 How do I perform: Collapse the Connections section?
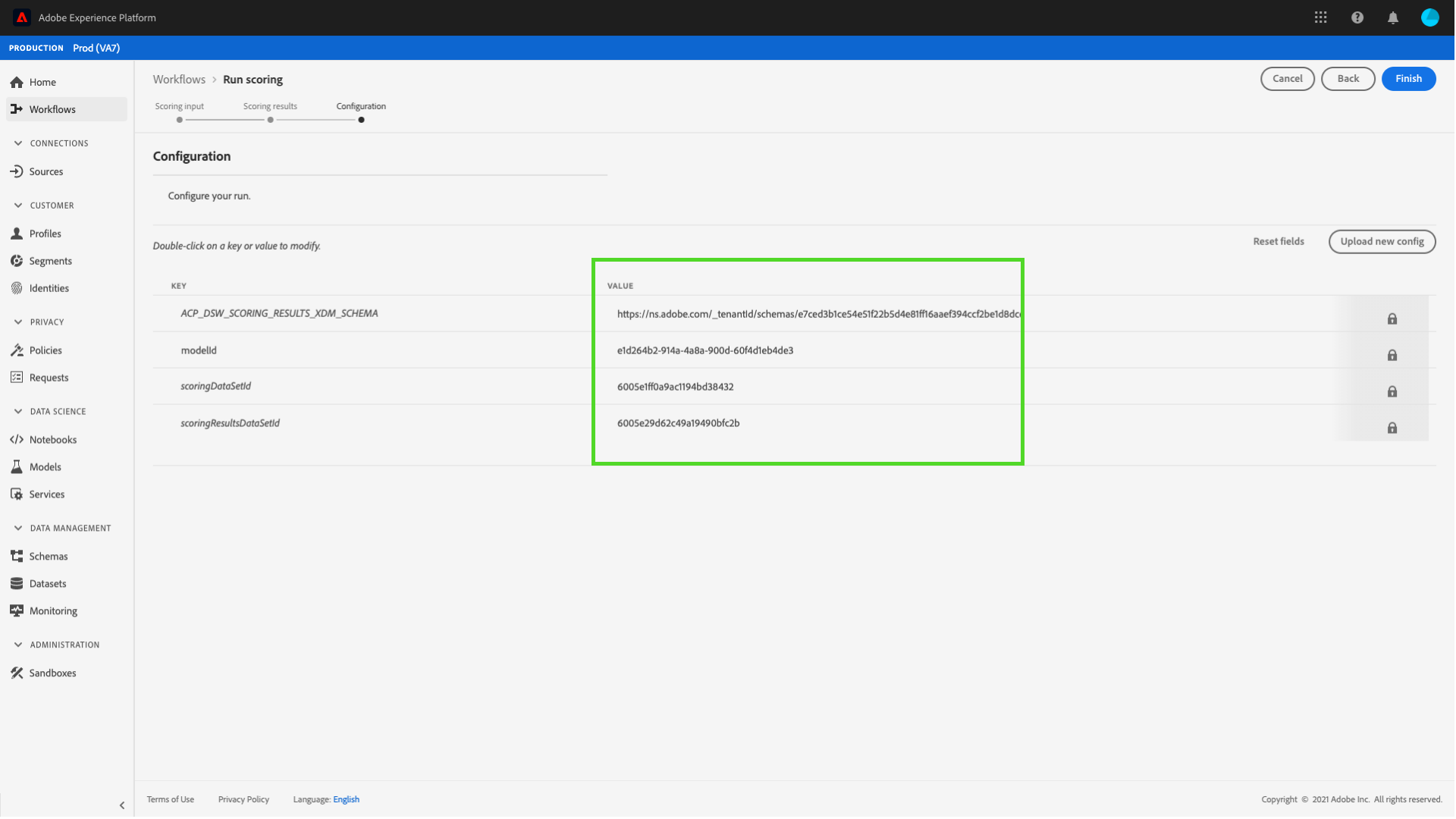(18, 143)
